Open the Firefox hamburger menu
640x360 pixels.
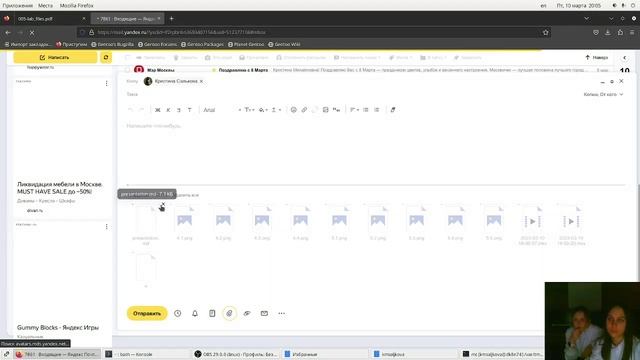point(632,32)
